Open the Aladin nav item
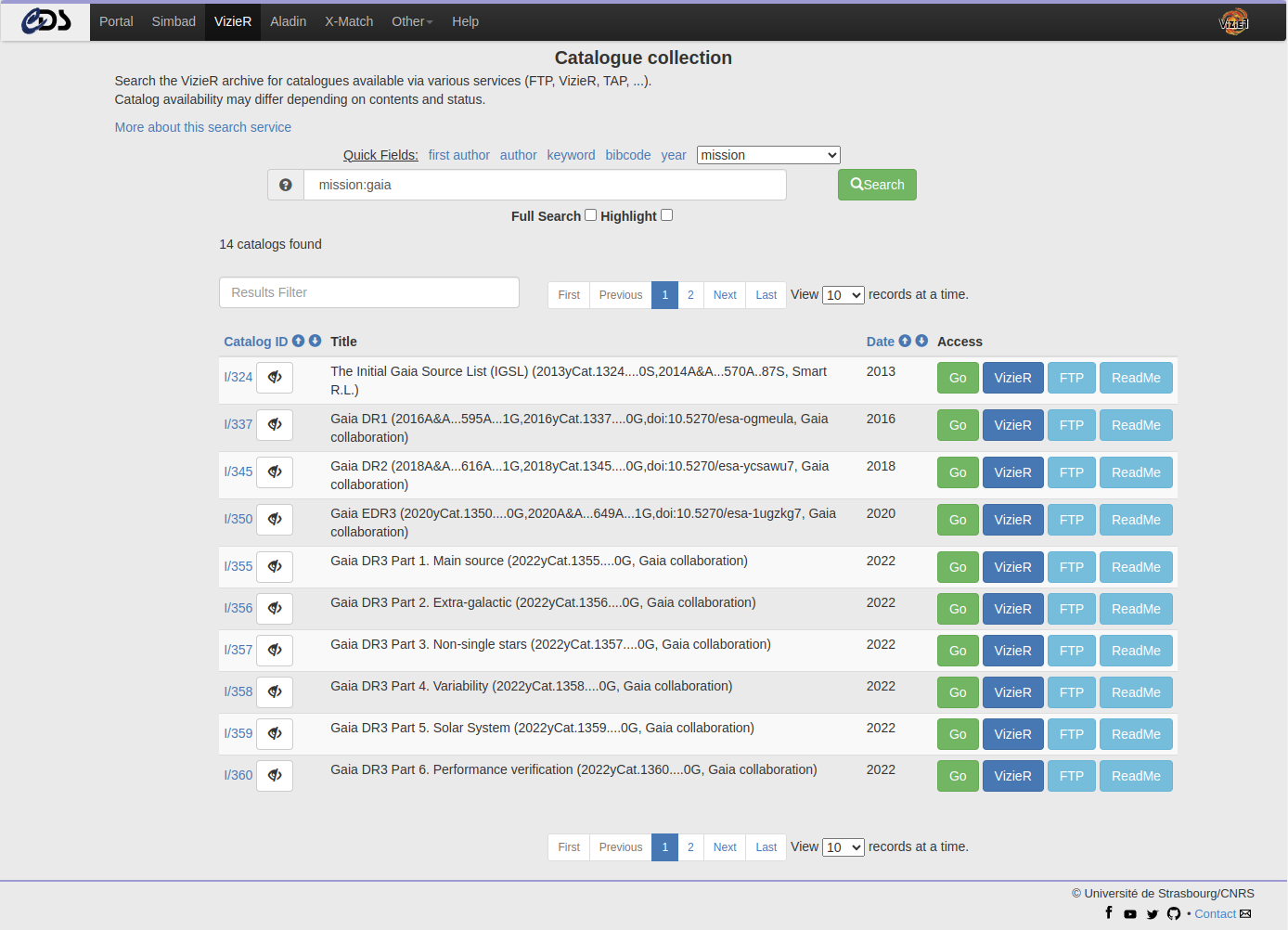The height and width of the screenshot is (930, 1288). [289, 21]
